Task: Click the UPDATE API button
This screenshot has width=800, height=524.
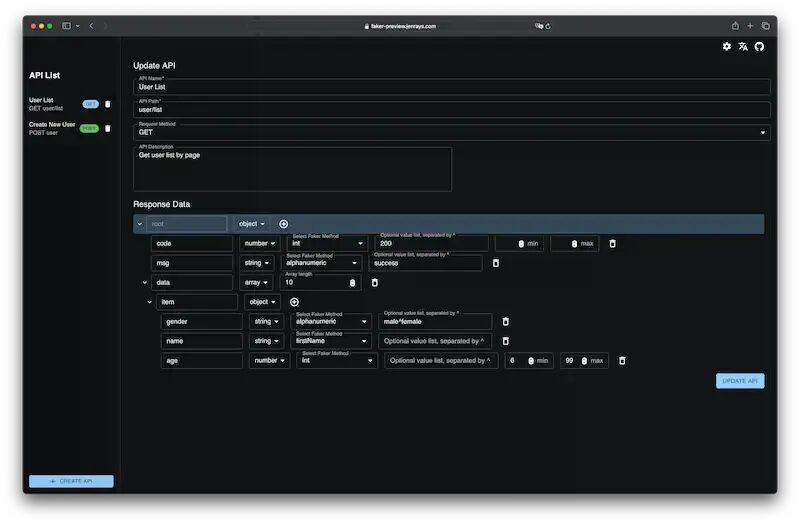Action: [x=740, y=381]
